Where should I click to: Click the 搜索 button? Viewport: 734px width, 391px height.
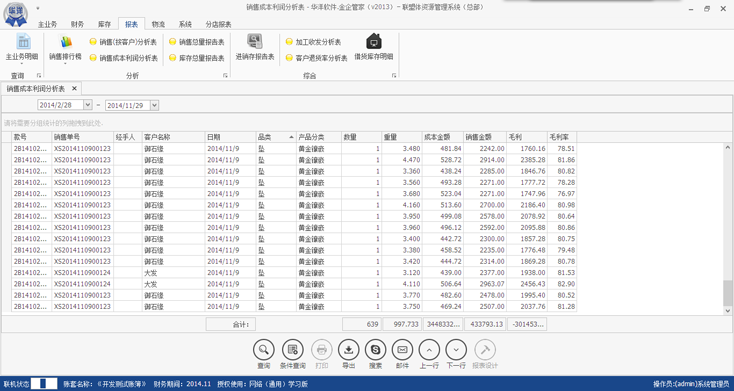pyautogui.click(x=375, y=349)
